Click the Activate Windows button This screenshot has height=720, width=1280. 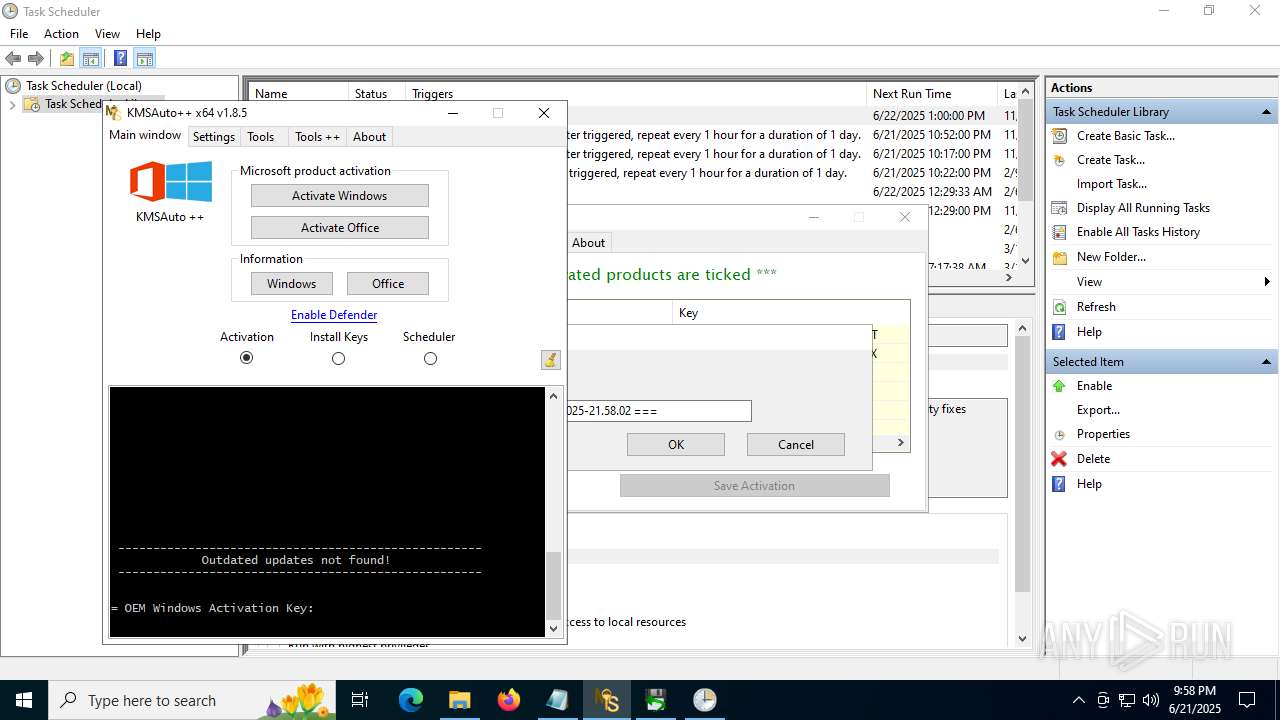340,196
